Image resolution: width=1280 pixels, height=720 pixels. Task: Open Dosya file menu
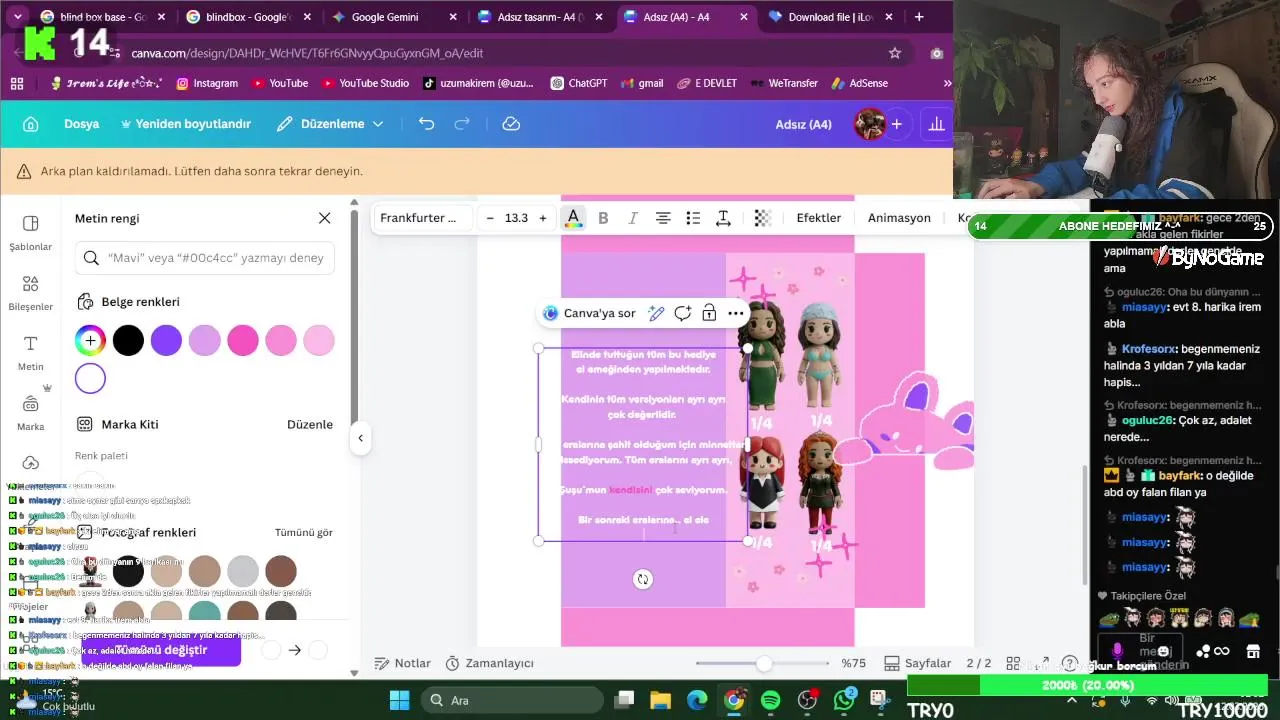(82, 124)
